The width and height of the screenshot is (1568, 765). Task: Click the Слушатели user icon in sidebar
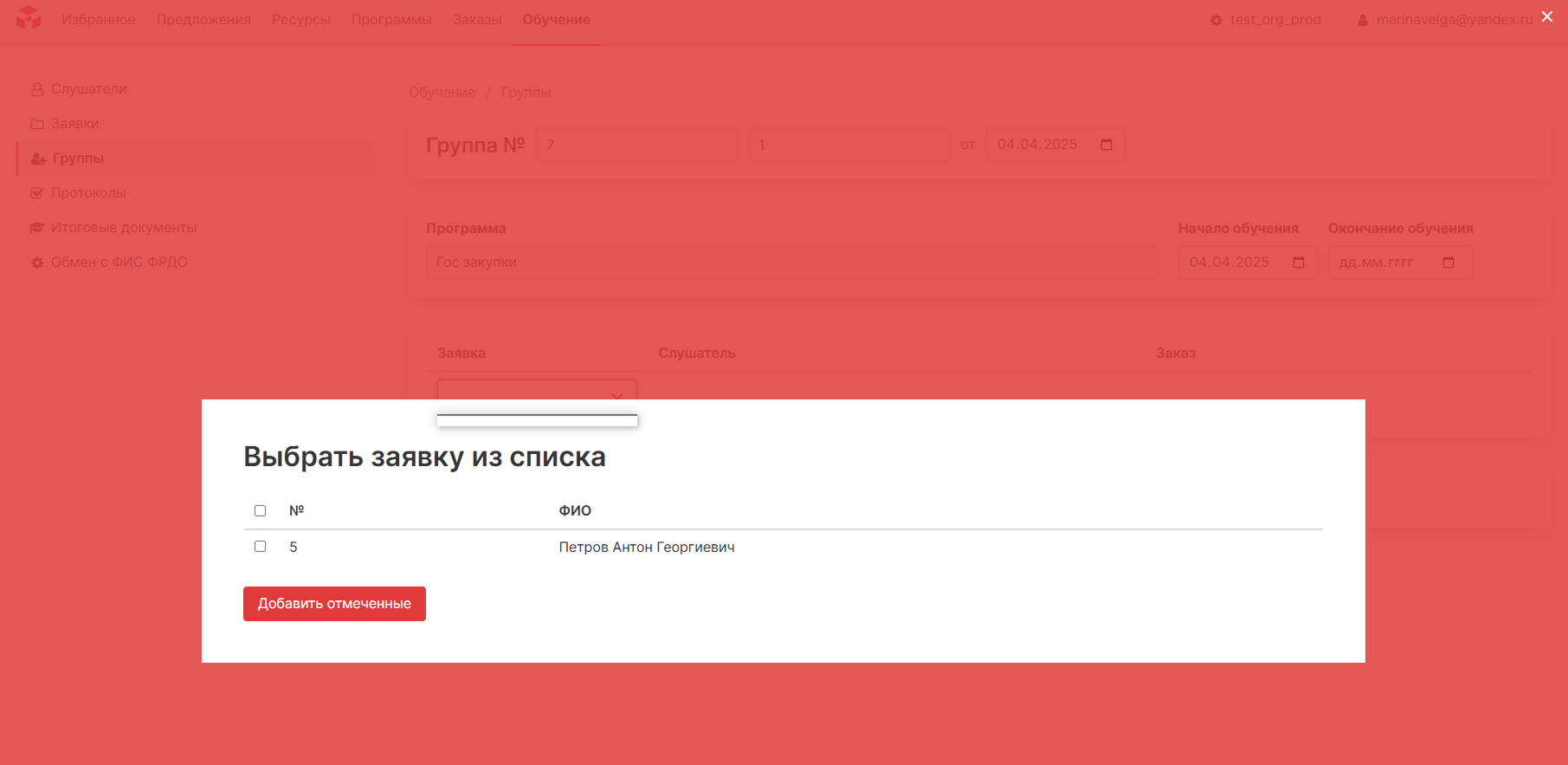pyautogui.click(x=37, y=89)
